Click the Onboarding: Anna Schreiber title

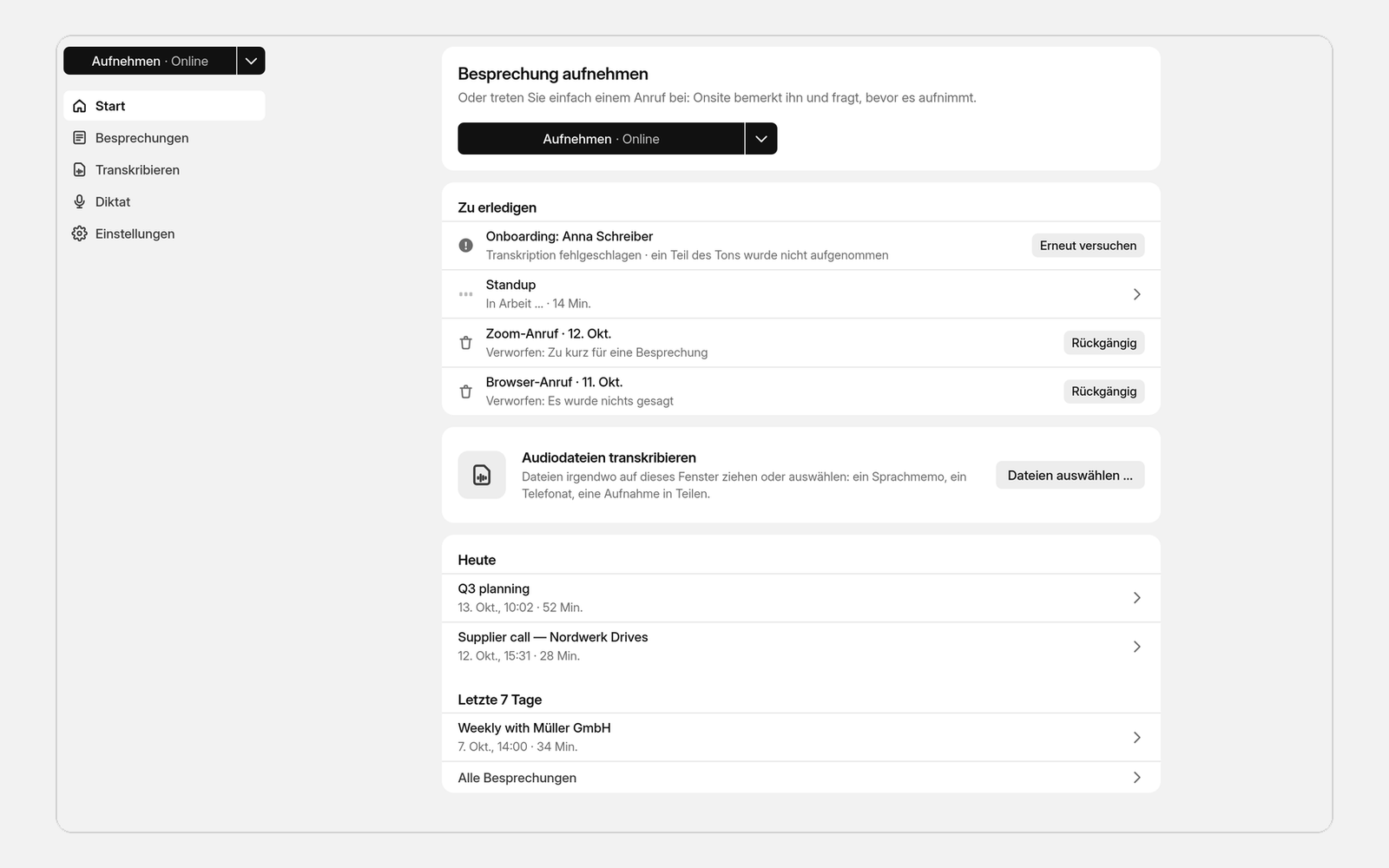(x=569, y=236)
